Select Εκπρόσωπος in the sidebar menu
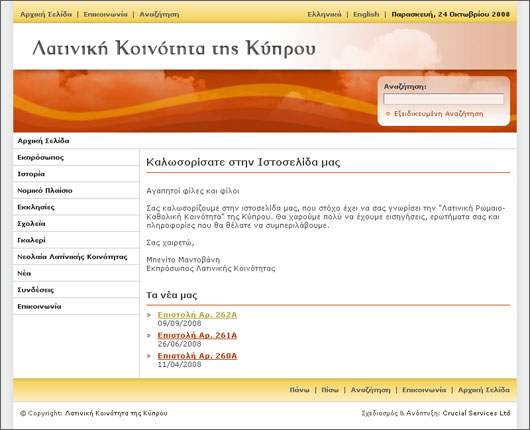 click(41, 158)
